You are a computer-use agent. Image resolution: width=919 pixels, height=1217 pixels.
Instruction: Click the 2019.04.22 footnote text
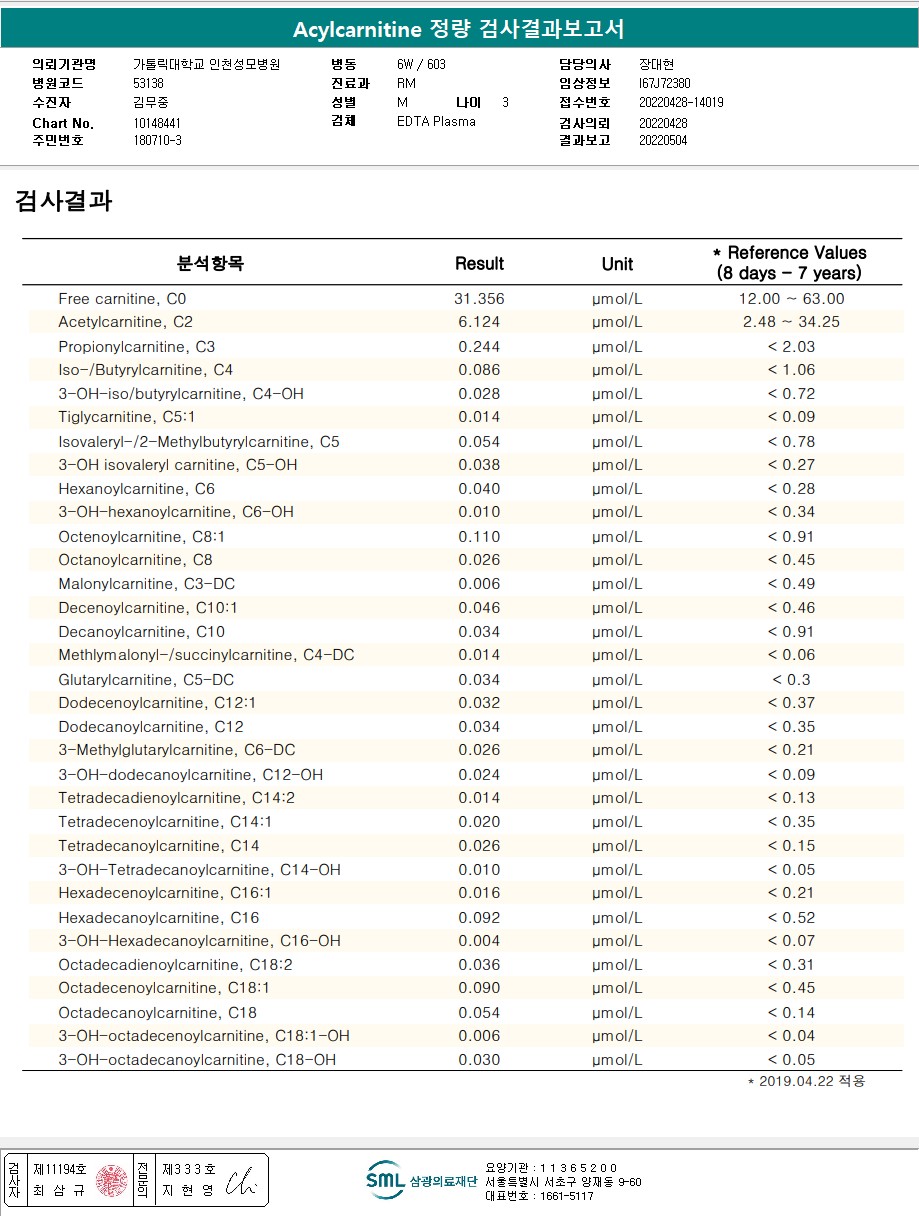pos(806,1081)
